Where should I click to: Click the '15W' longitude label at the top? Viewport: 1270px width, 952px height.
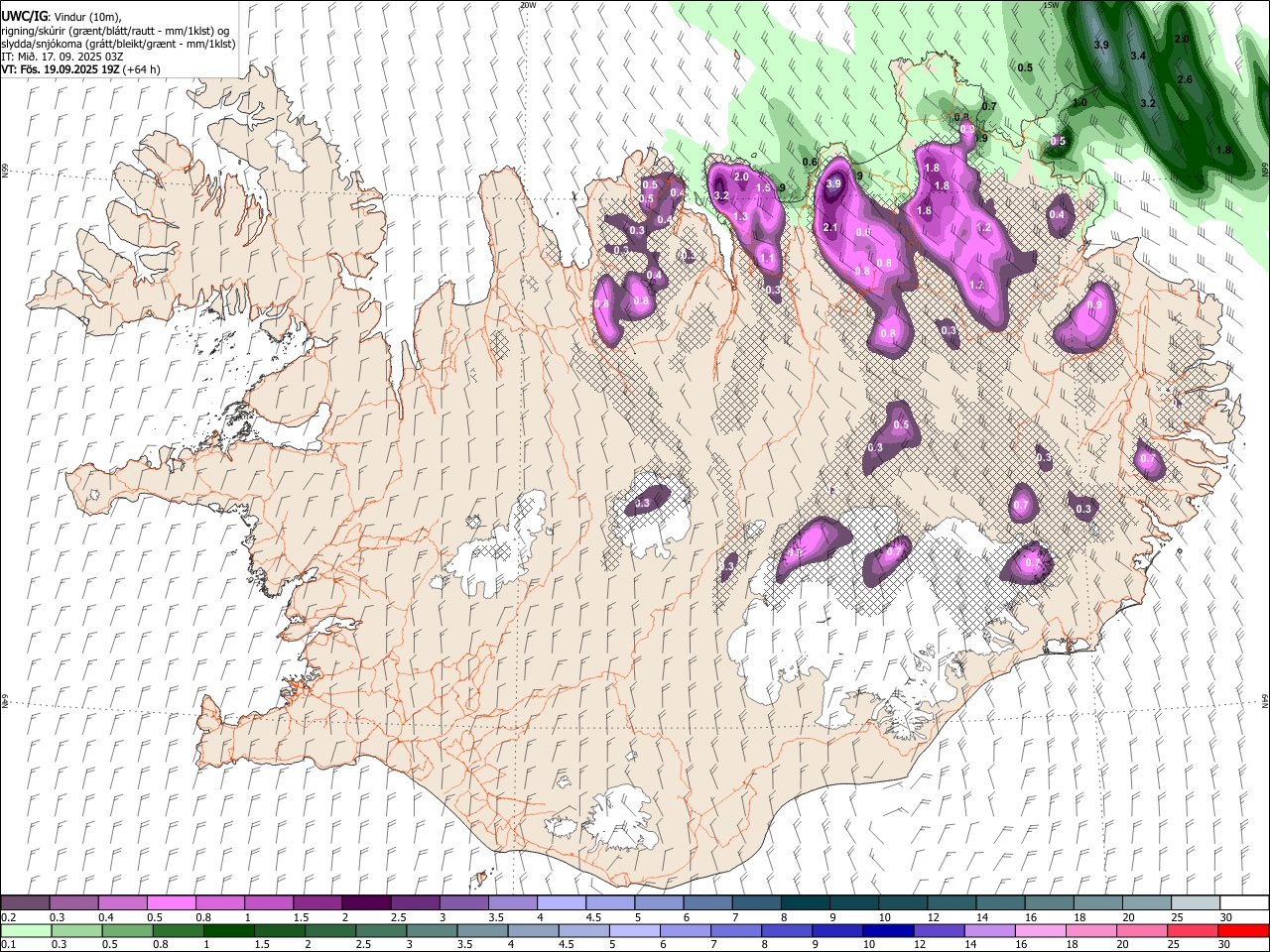(x=1051, y=5)
